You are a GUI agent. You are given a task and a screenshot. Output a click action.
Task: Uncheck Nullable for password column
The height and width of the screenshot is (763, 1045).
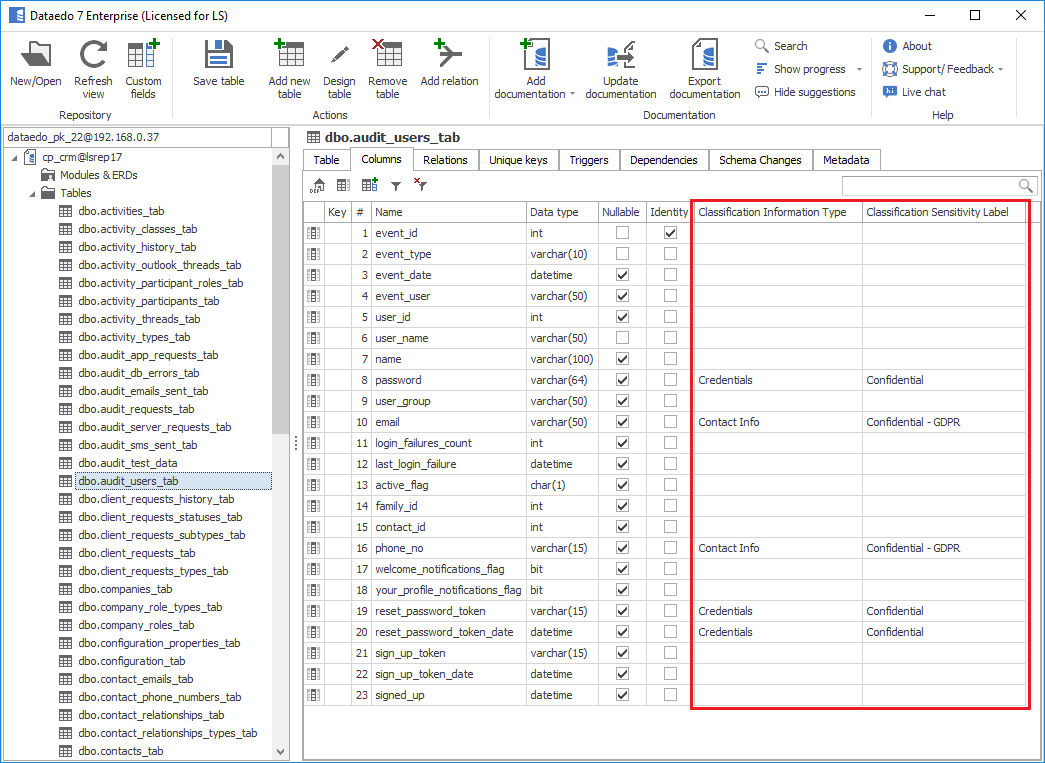pyautogui.click(x=622, y=380)
